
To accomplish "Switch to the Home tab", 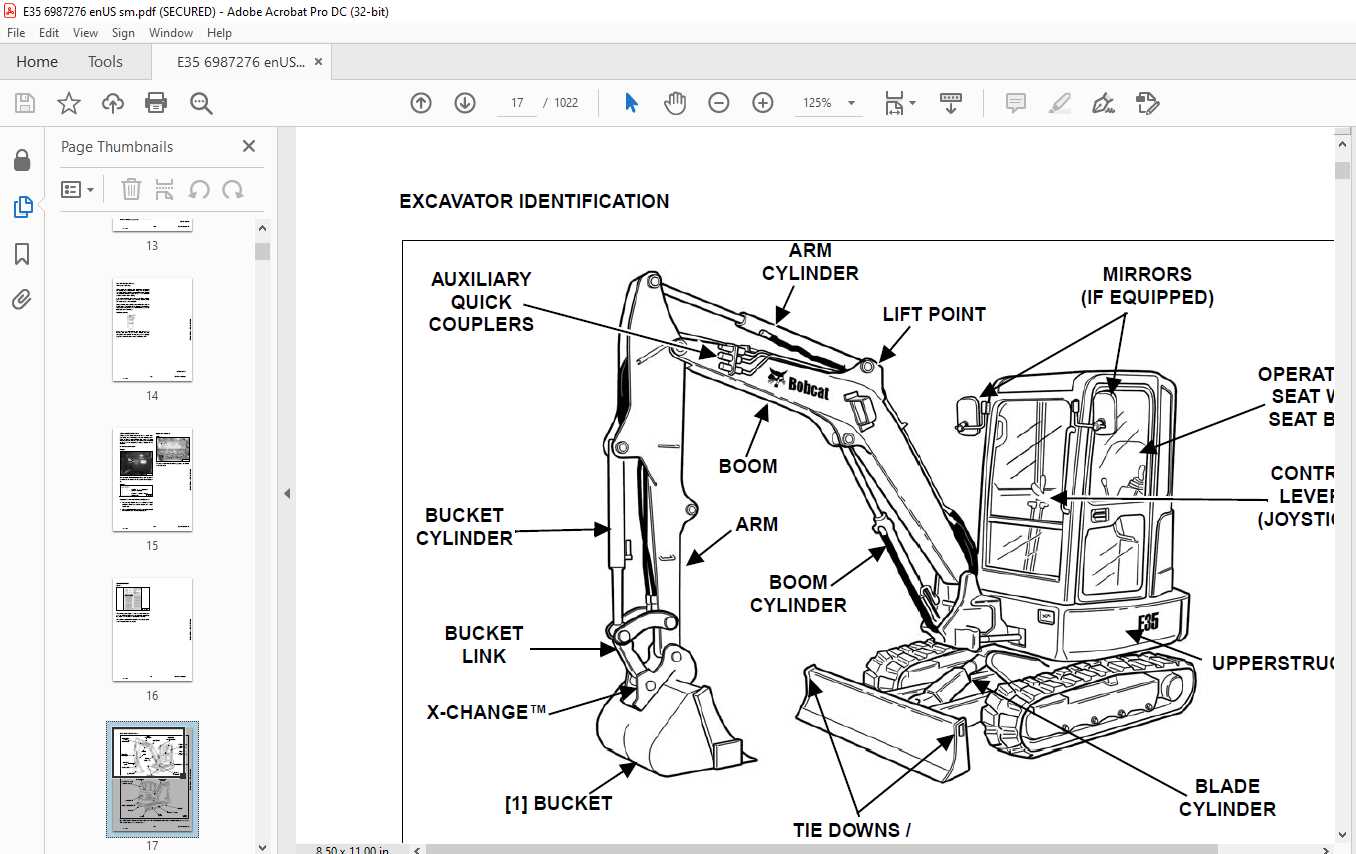I will [x=37, y=62].
